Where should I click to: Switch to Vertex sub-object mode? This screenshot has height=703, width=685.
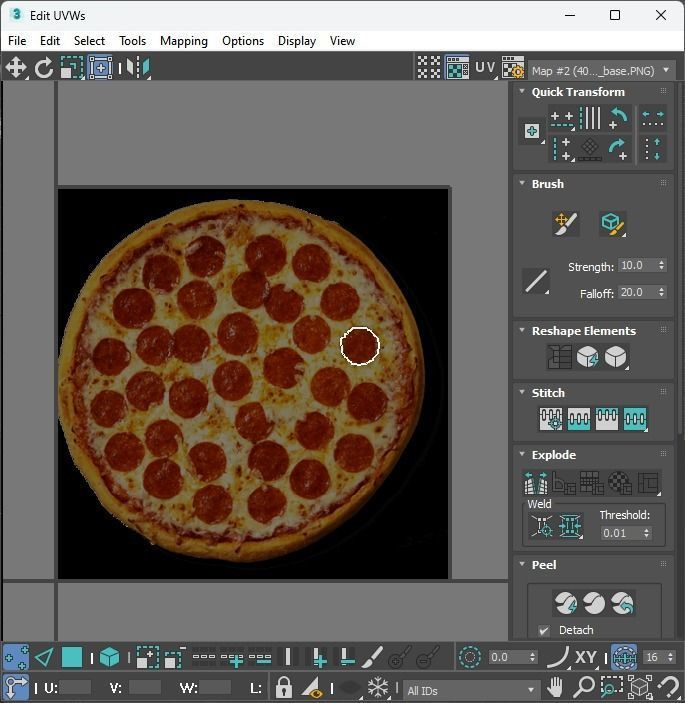pos(16,657)
